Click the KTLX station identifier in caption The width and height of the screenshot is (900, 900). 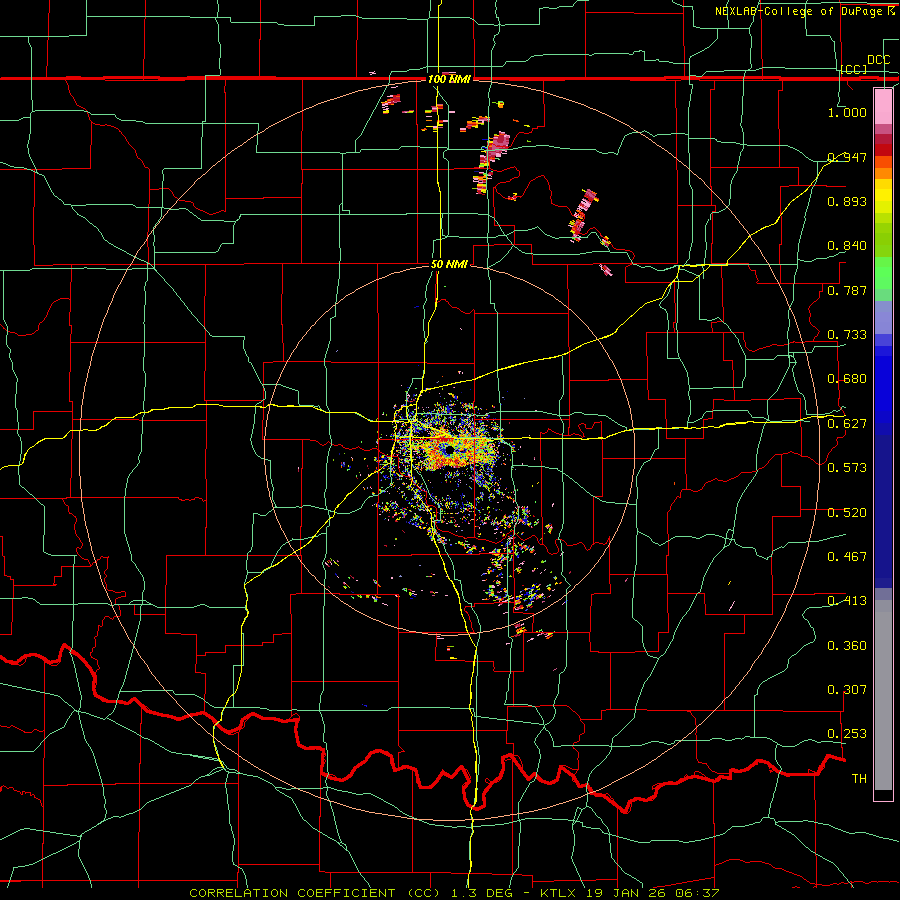coord(560,893)
